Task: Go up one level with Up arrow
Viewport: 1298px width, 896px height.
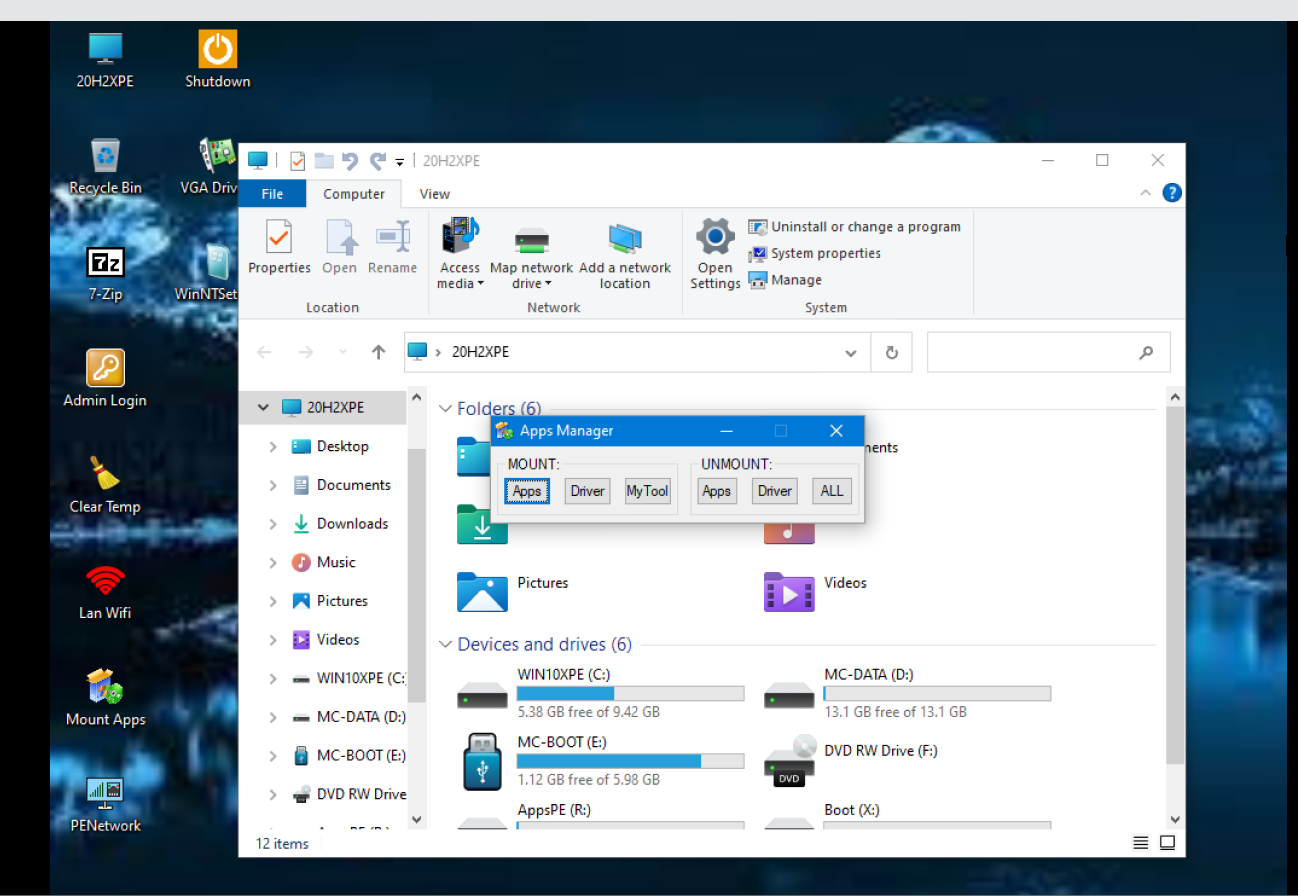Action: click(378, 352)
